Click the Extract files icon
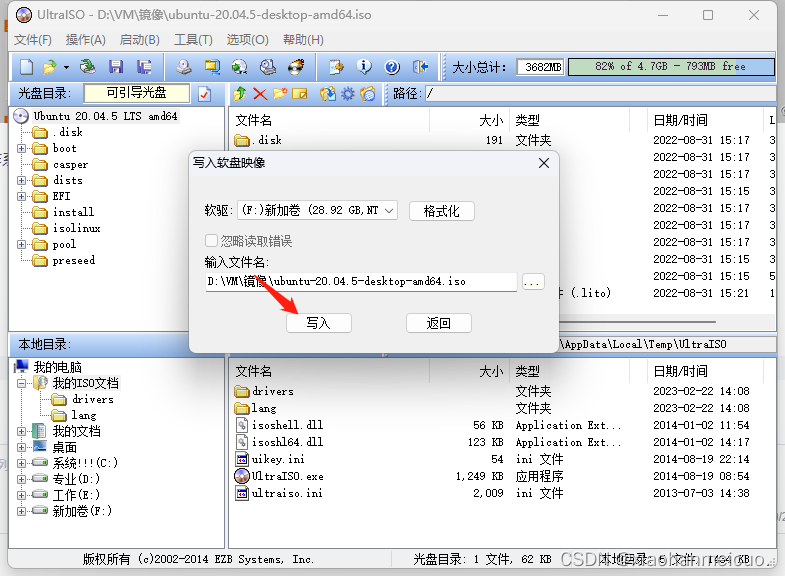Viewport: 785px width, 576px height. click(327, 93)
